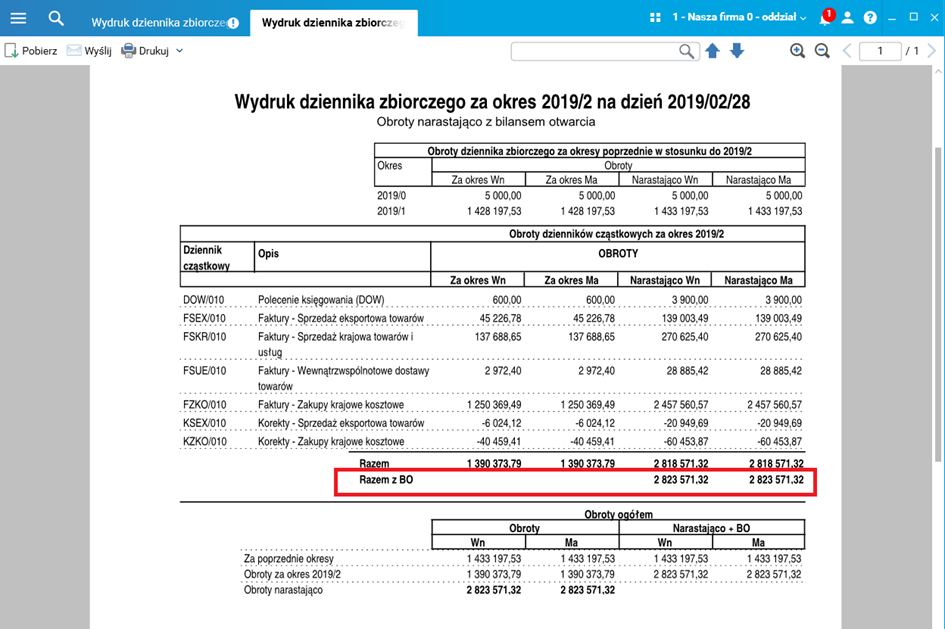Click the magnifier inside search field
This screenshot has width=945, height=629.
[x=686, y=51]
